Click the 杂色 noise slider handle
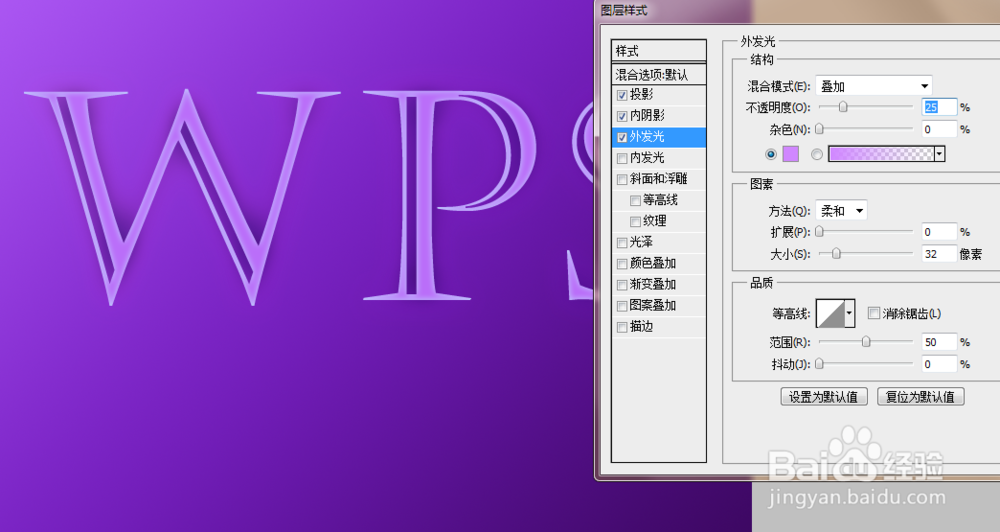 point(820,129)
